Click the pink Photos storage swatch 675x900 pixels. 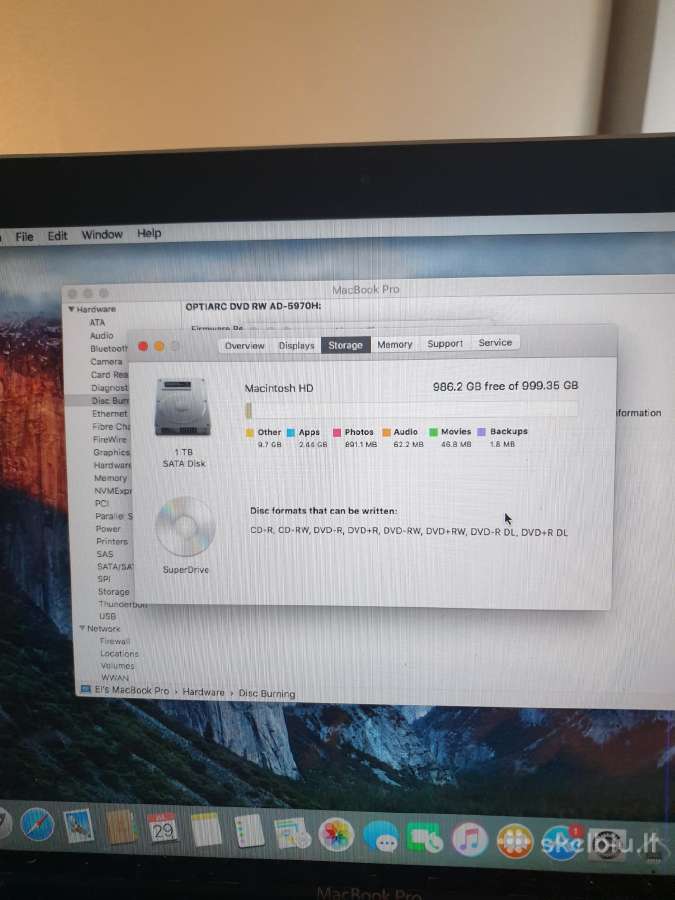click(x=337, y=432)
